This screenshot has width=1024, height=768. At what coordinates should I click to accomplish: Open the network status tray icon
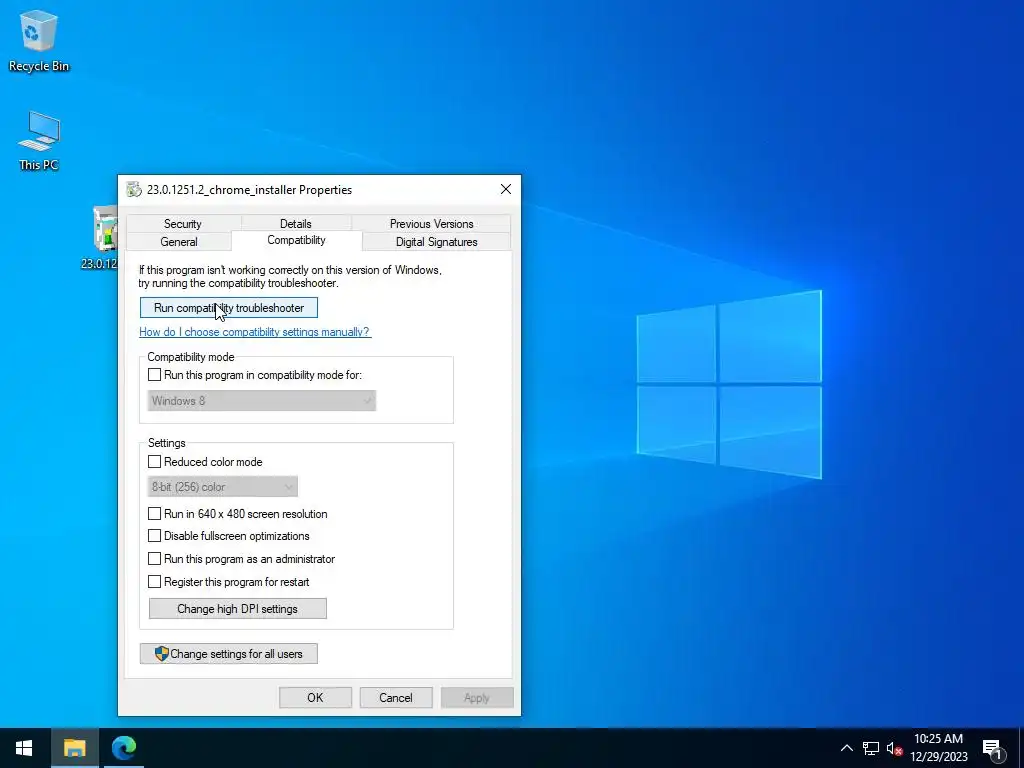pyautogui.click(x=871, y=748)
